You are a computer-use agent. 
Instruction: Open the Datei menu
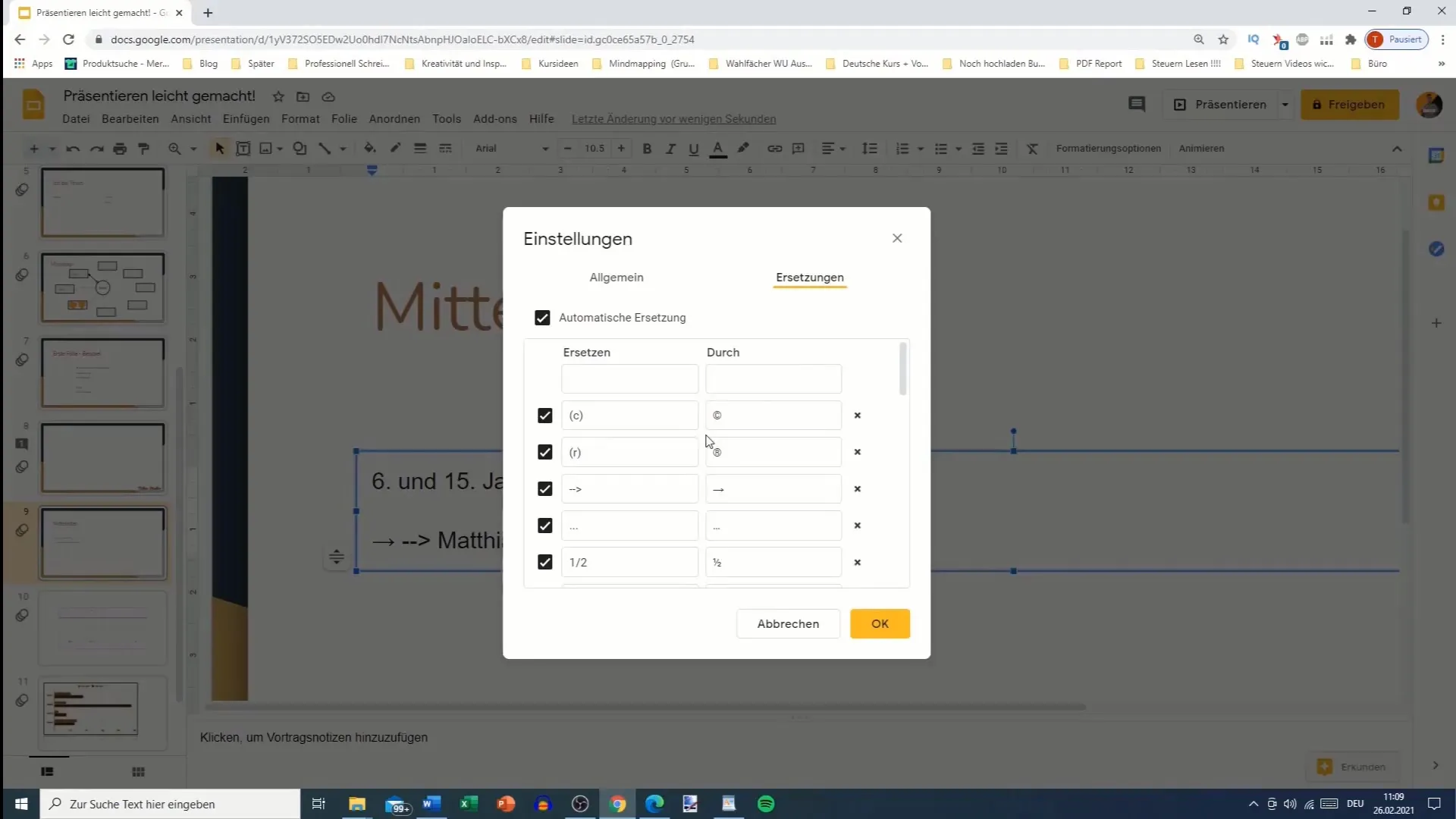(76, 119)
